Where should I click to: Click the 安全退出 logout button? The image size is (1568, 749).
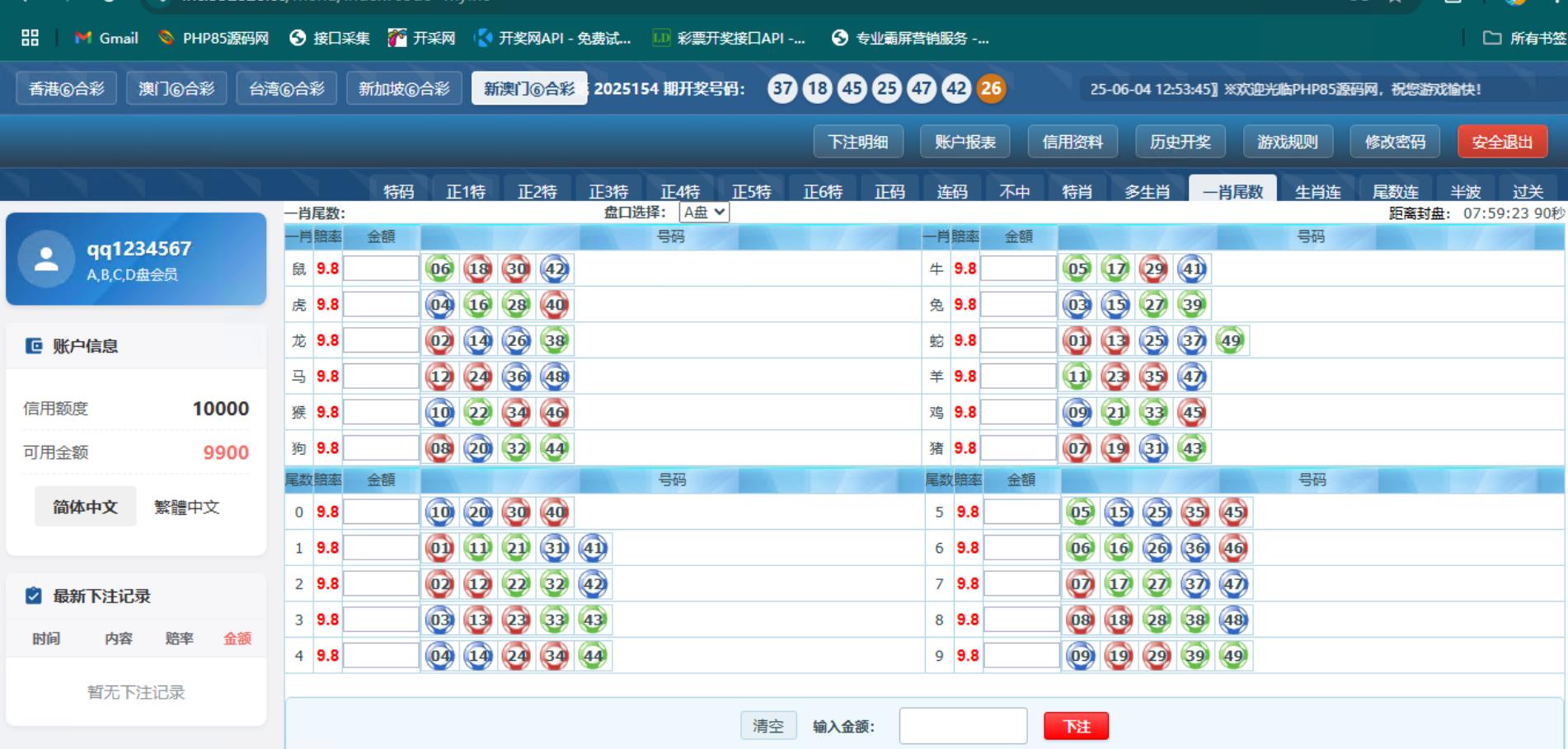(x=1501, y=142)
